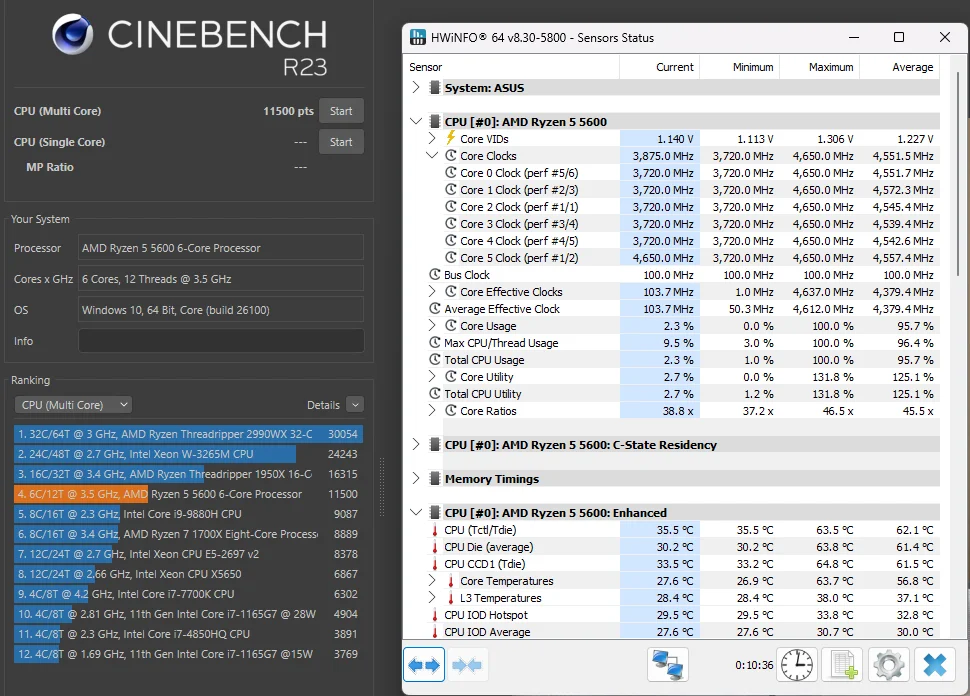The height and width of the screenshot is (696, 970).
Task: Expand the Core Utility row
Action: tap(432, 376)
